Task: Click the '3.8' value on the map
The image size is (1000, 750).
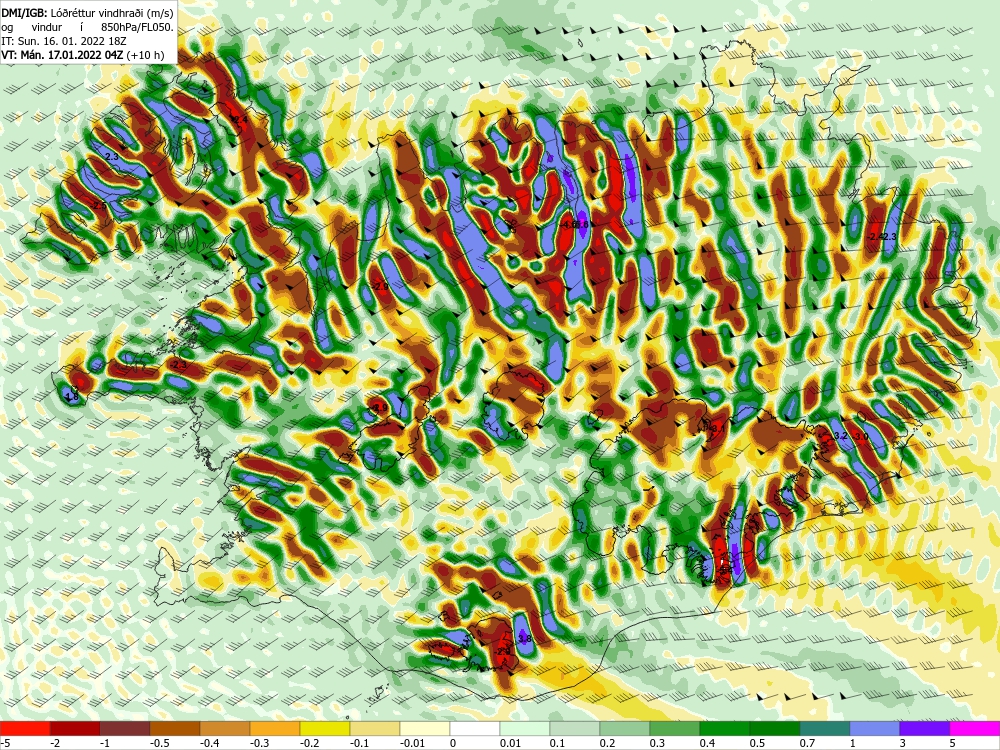Action: 525,638
